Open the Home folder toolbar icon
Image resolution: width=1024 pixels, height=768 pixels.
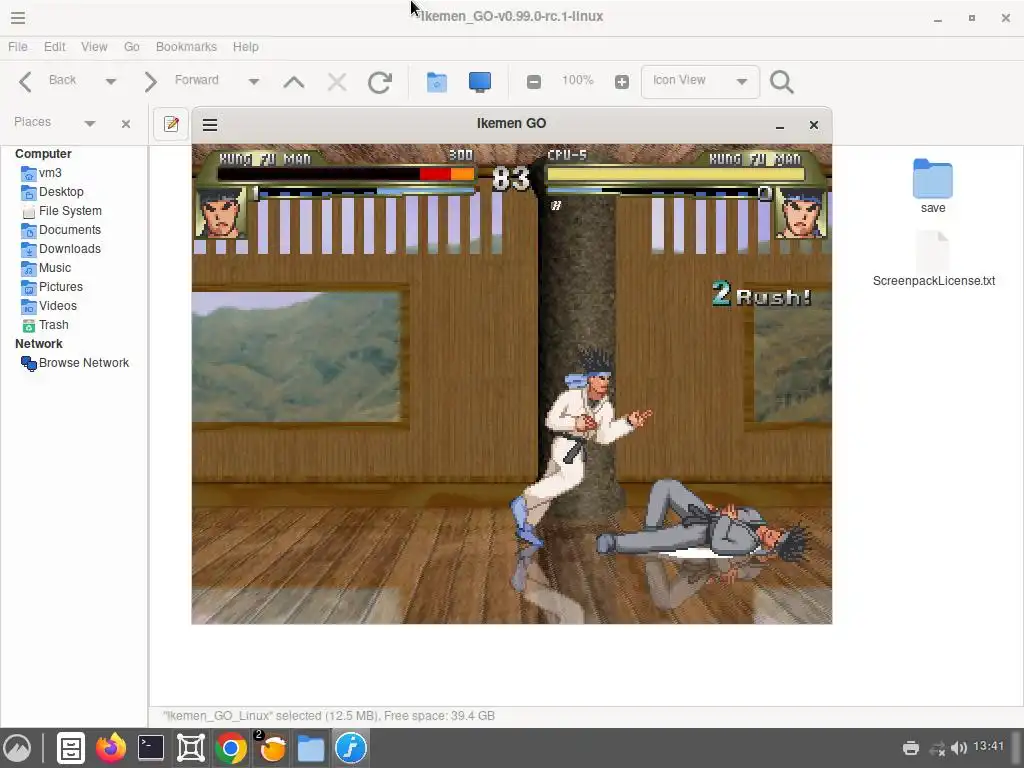point(436,82)
